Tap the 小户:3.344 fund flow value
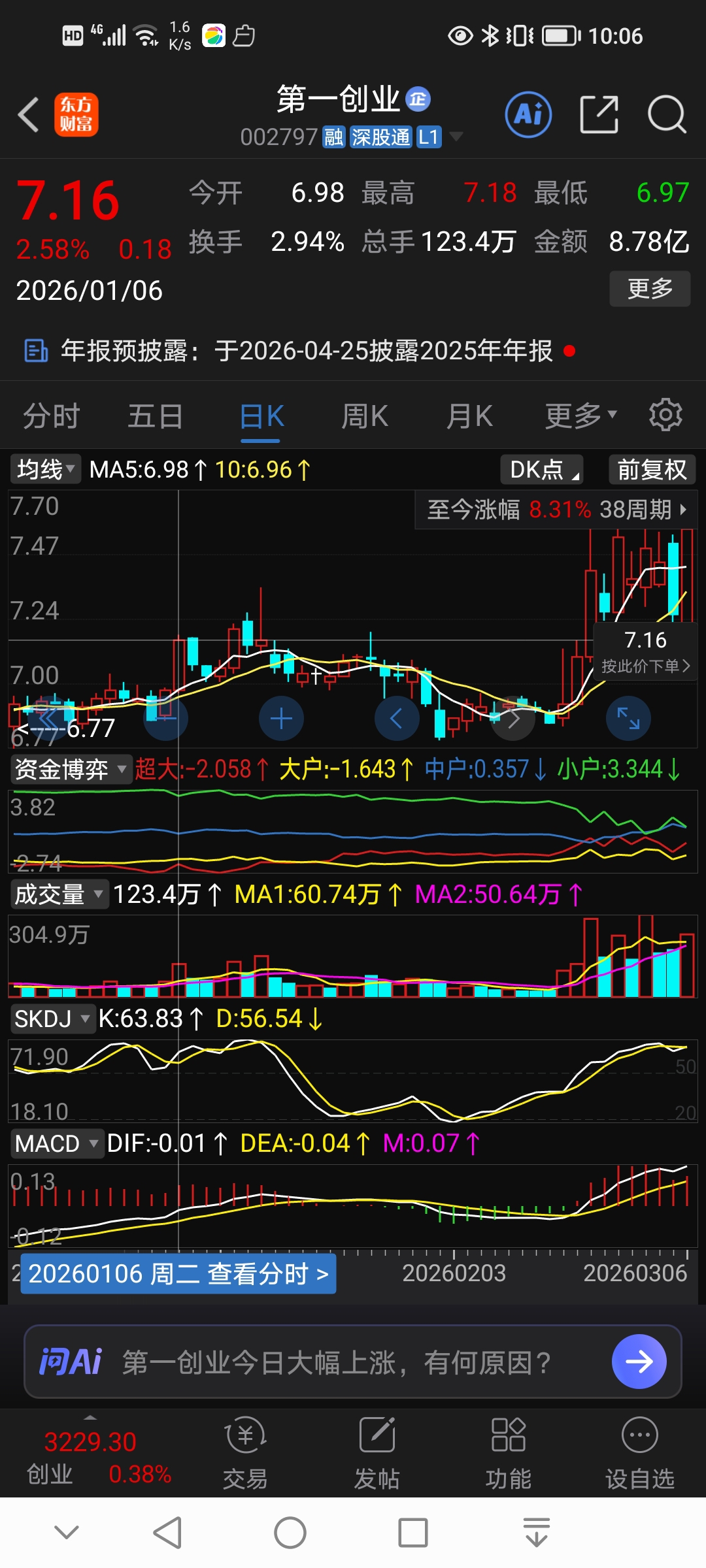Screen dimensions: 706x1568 [x=618, y=769]
